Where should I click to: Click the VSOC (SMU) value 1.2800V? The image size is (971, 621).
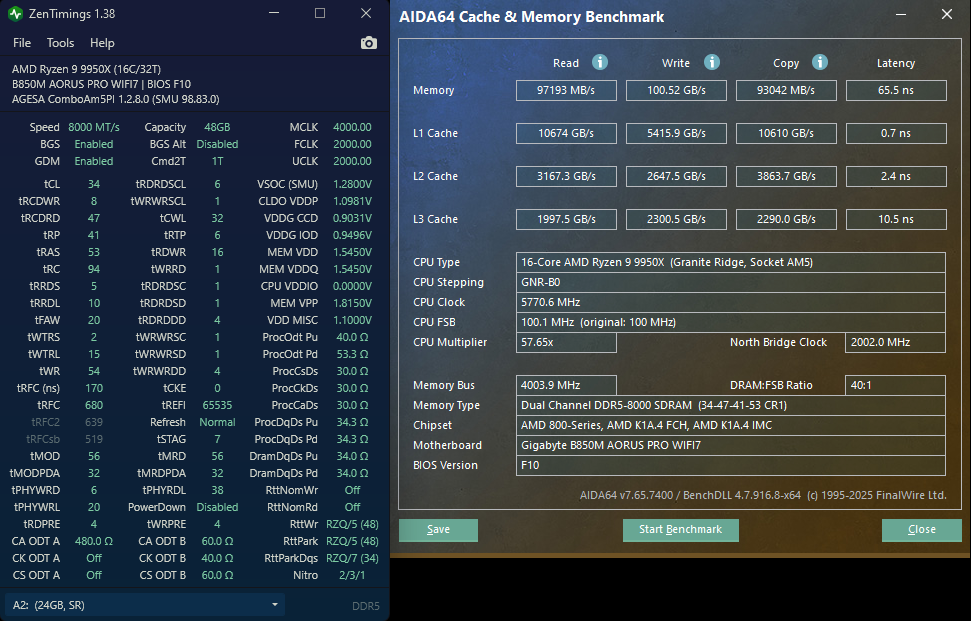pyautogui.click(x=352, y=184)
